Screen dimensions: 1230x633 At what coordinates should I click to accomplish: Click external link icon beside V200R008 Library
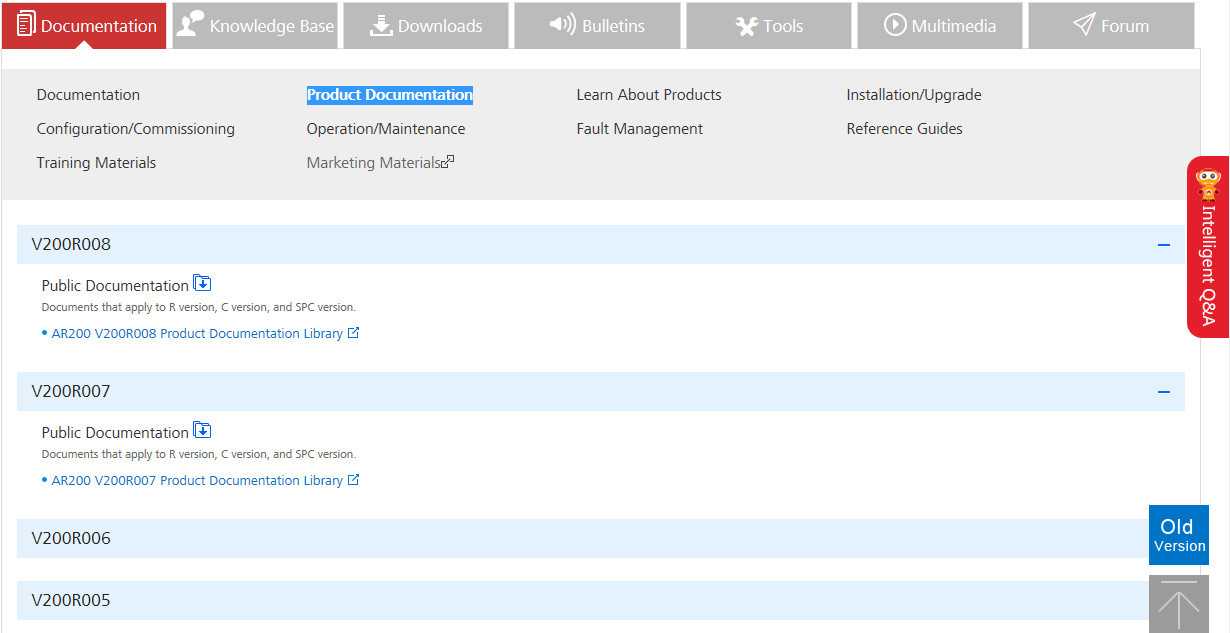tap(353, 333)
